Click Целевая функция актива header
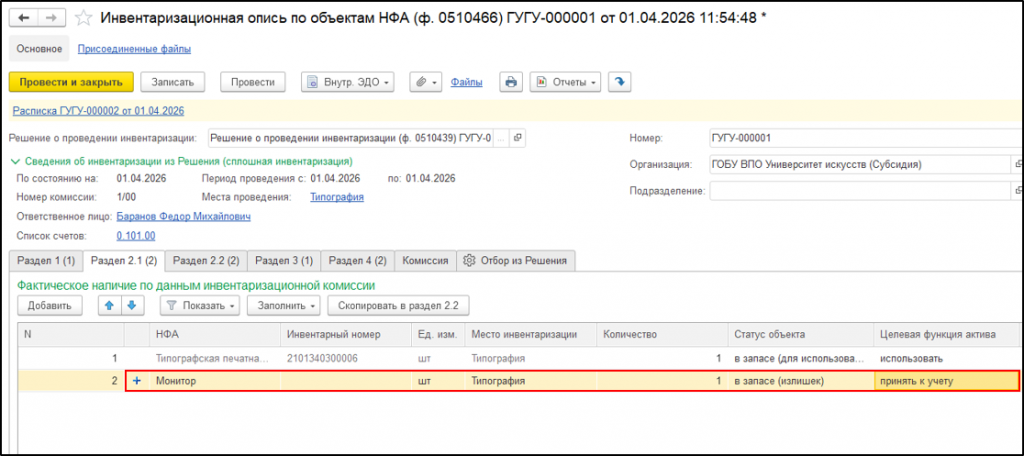 pyautogui.click(x=946, y=334)
